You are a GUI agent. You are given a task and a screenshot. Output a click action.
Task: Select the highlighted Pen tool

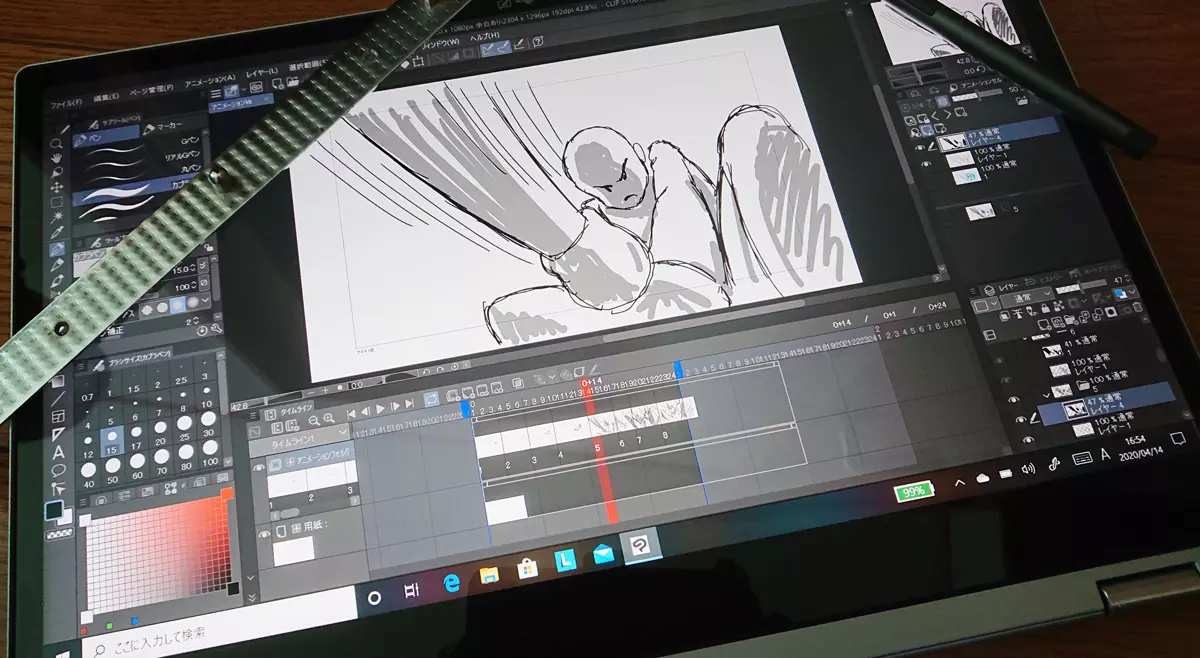[x=57, y=249]
